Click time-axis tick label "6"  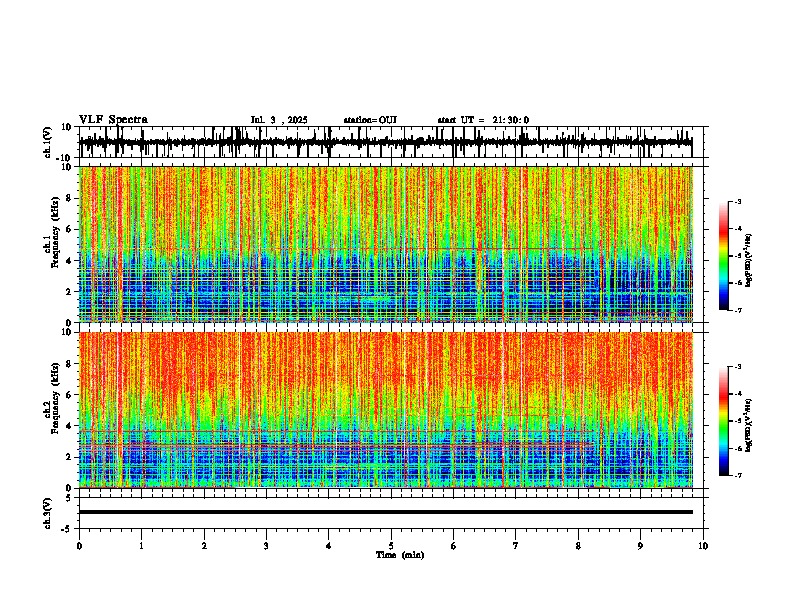pyautogui.click(x=454, y=546)
